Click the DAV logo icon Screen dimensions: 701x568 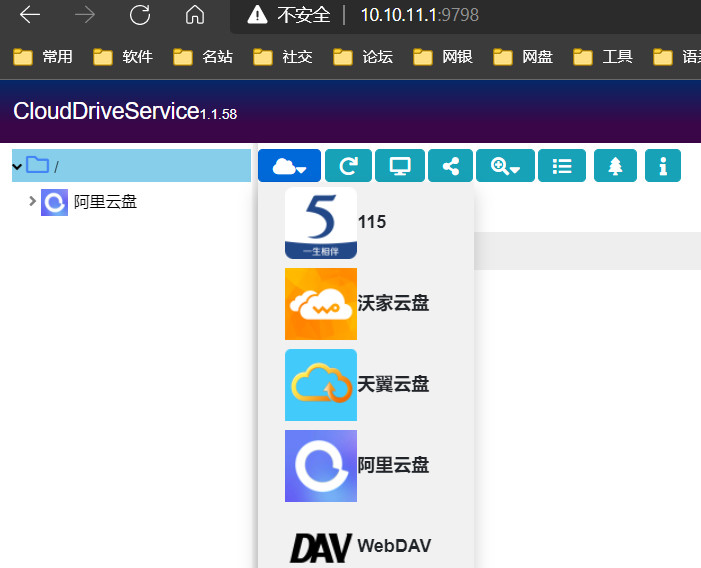click(x=321, y=547)
